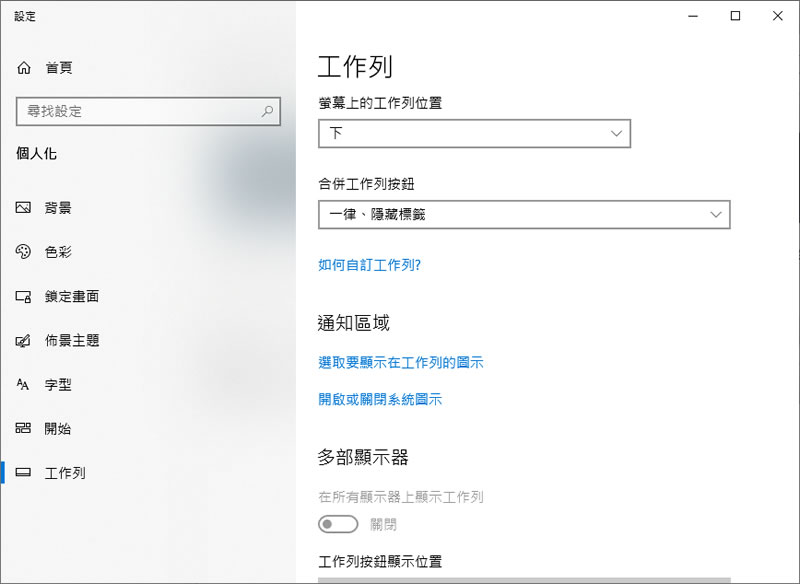Open the 如何自訂工作列? link
Image resolution: width=800 pixels, height=584 pixels.
pos(369,265)
